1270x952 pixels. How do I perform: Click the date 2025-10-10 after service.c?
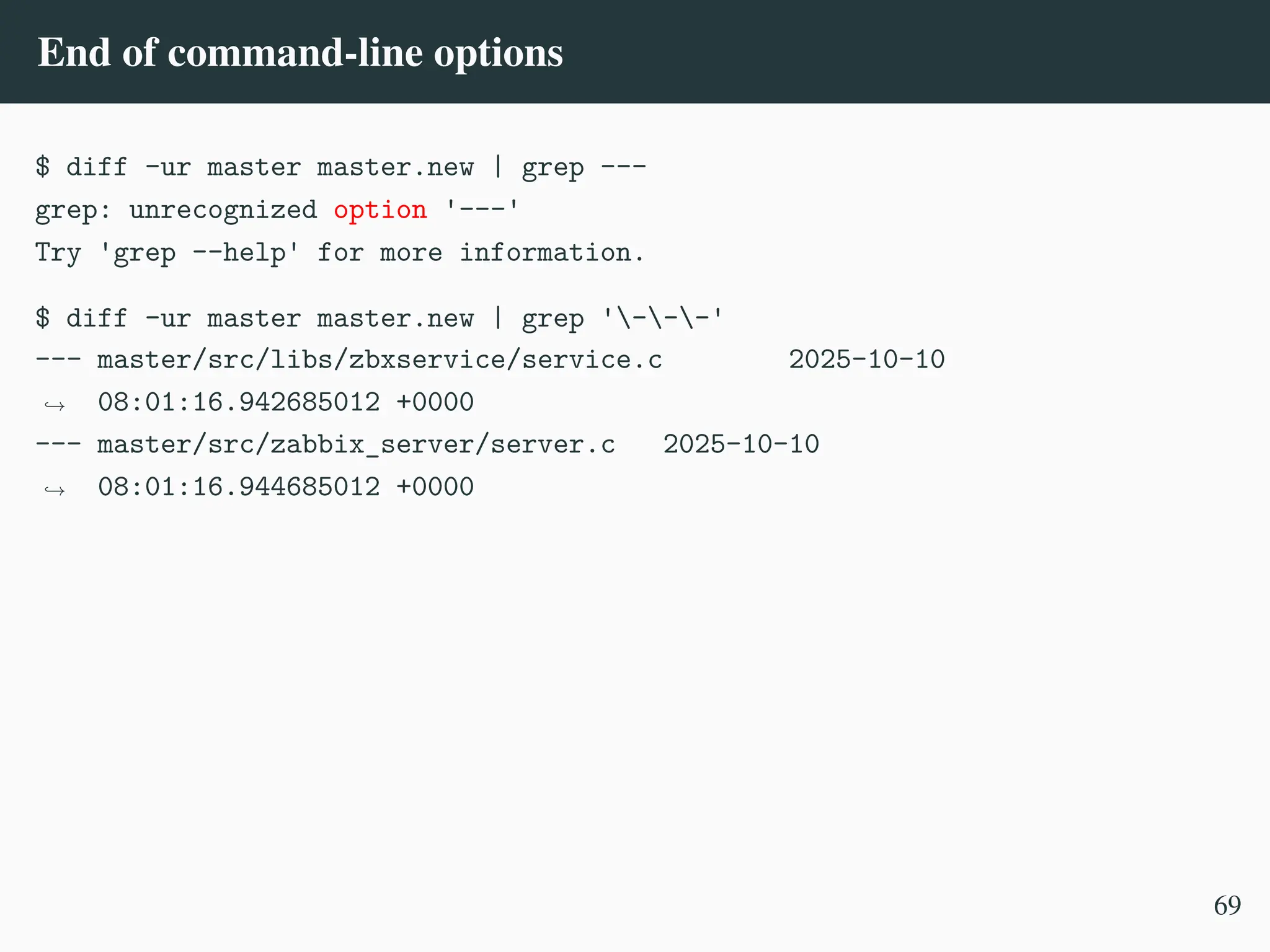pos(866,360)
